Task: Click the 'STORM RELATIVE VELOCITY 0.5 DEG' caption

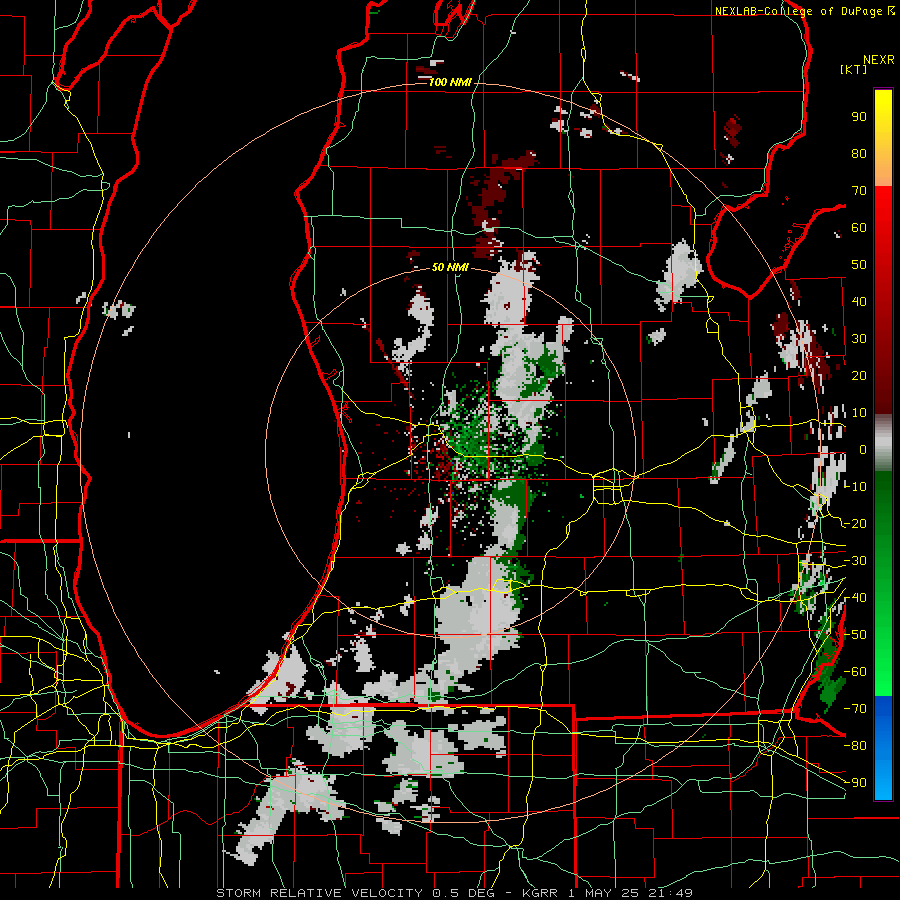Action: 358,893
